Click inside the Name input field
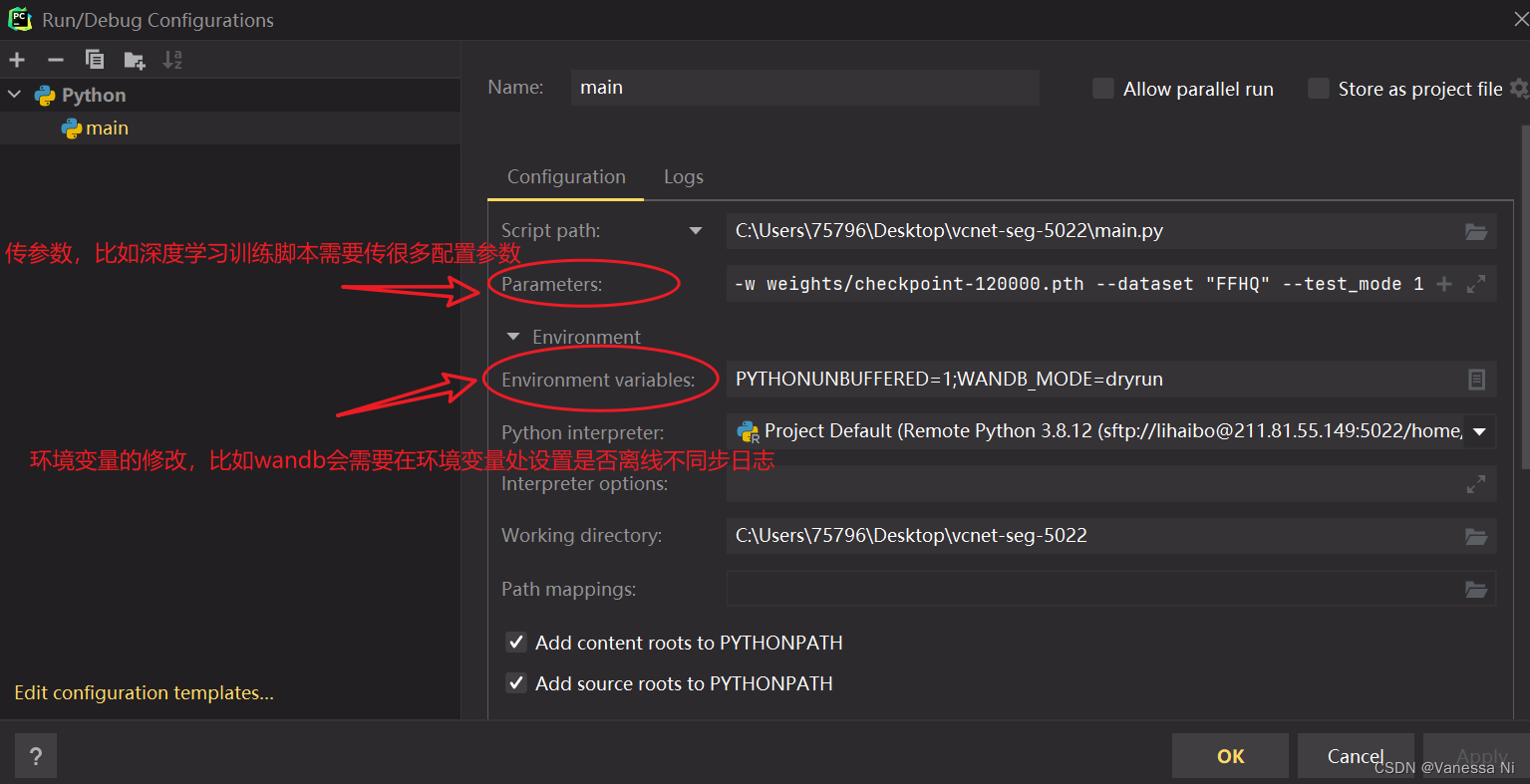1530x784 pixels. point(802,88)
